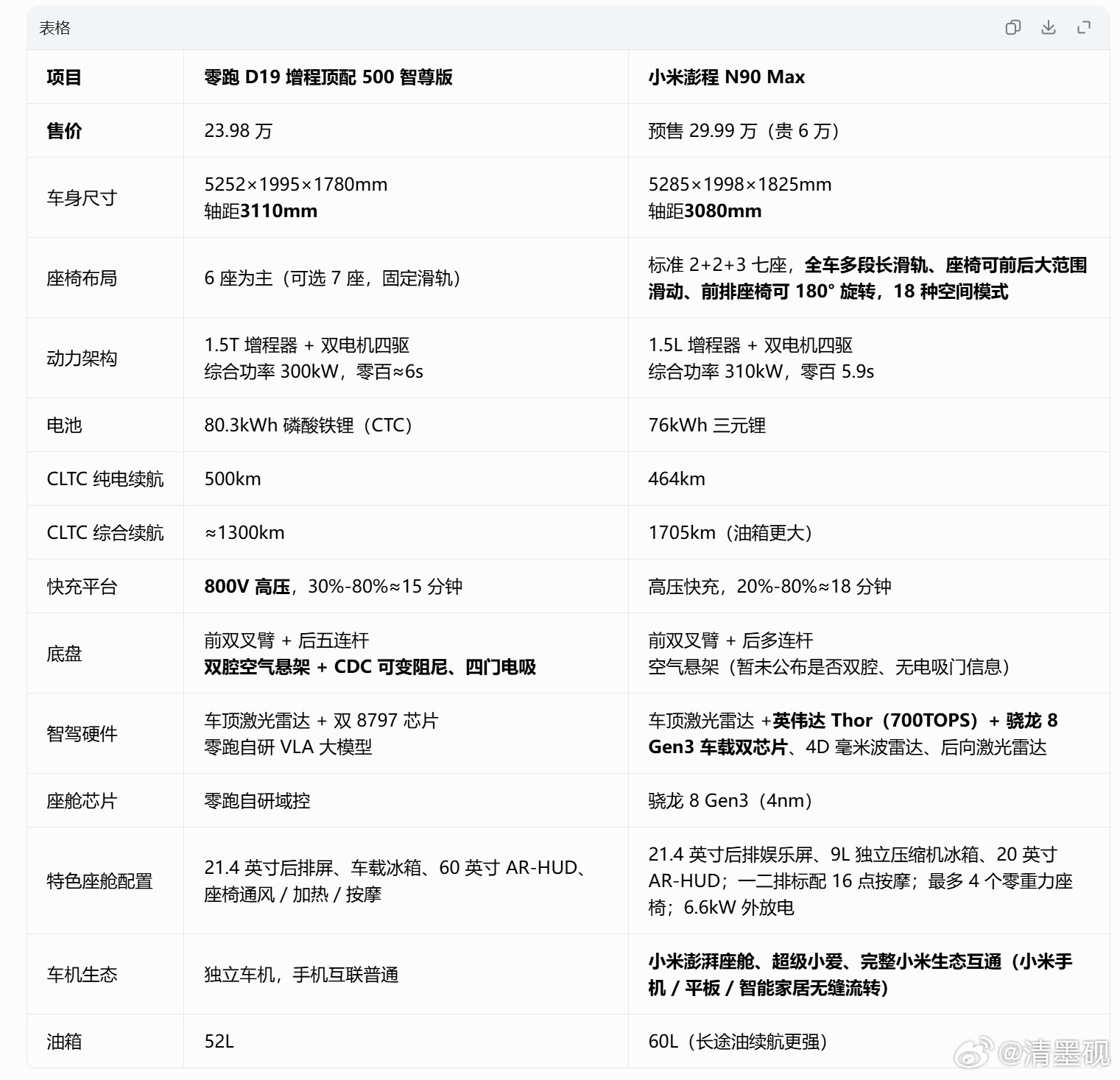Viewport: 1120px width, 1080px height.
Task: Click text 综合功率 300kW，零百≈6s
Action: point(314,372)
